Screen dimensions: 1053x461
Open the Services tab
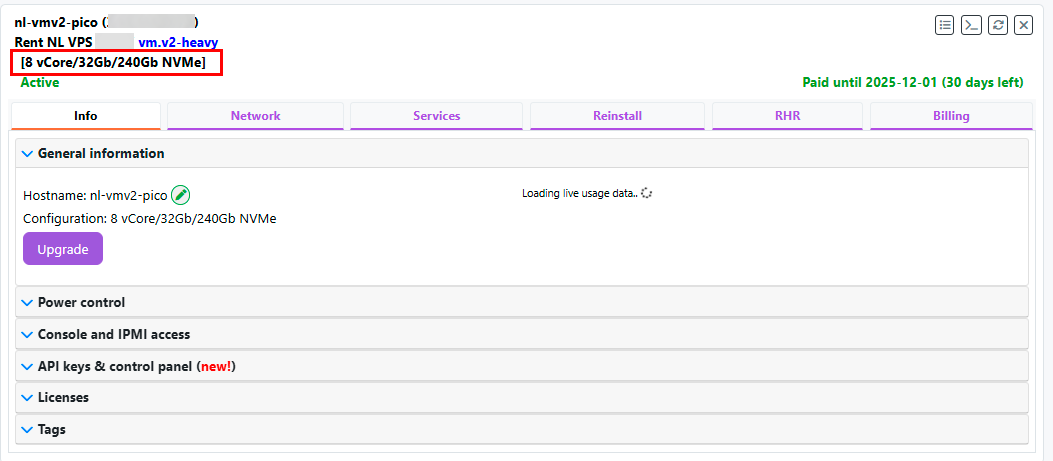pos(436,116)
